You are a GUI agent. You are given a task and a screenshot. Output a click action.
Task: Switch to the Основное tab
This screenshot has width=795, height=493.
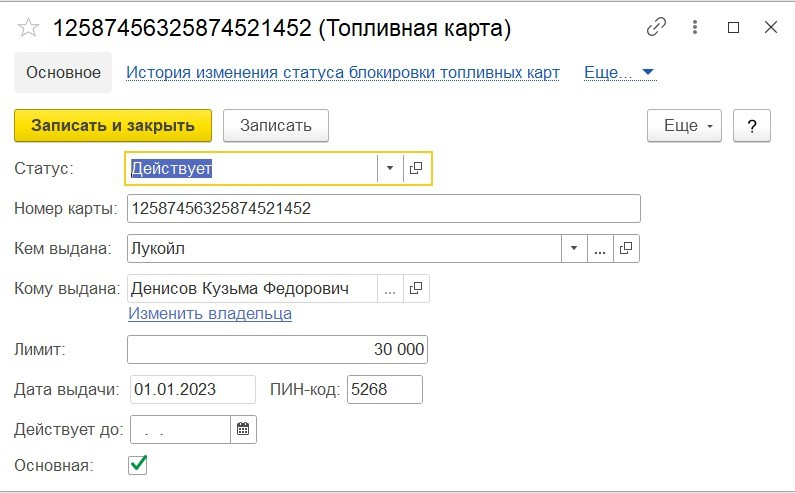point(63,72)
